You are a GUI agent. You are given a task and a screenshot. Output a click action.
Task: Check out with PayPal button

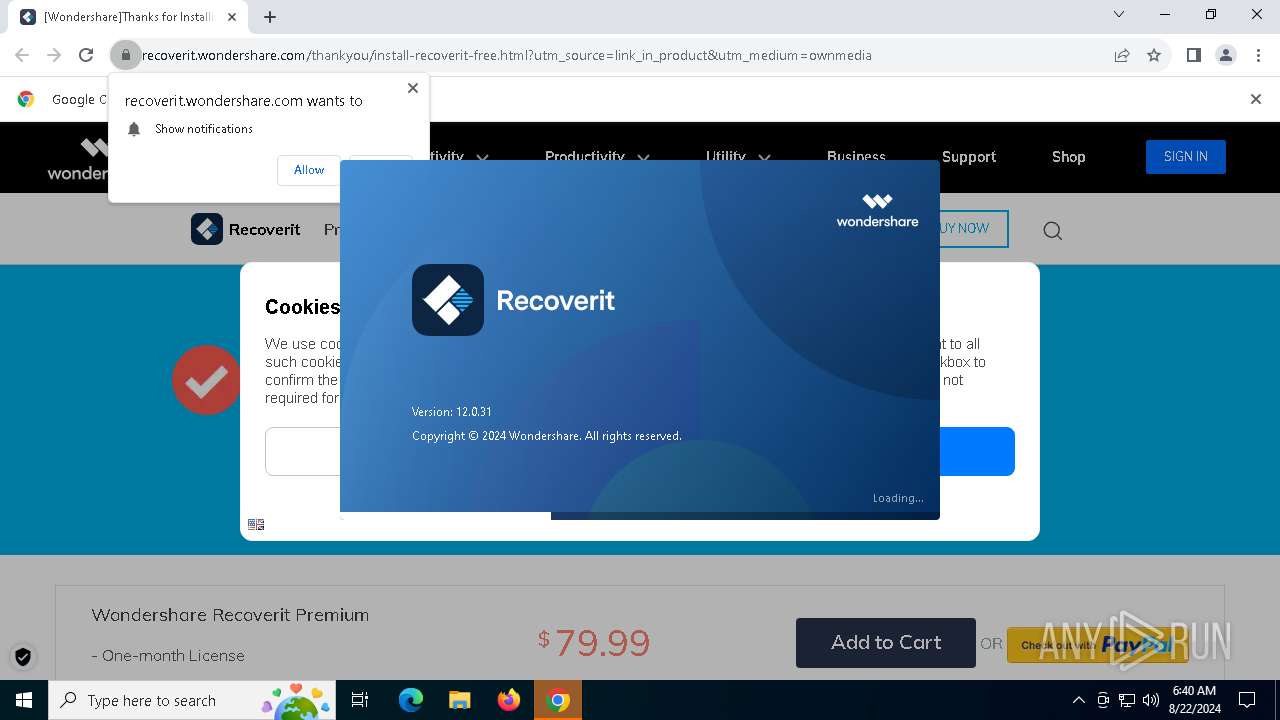[1097, 645]
